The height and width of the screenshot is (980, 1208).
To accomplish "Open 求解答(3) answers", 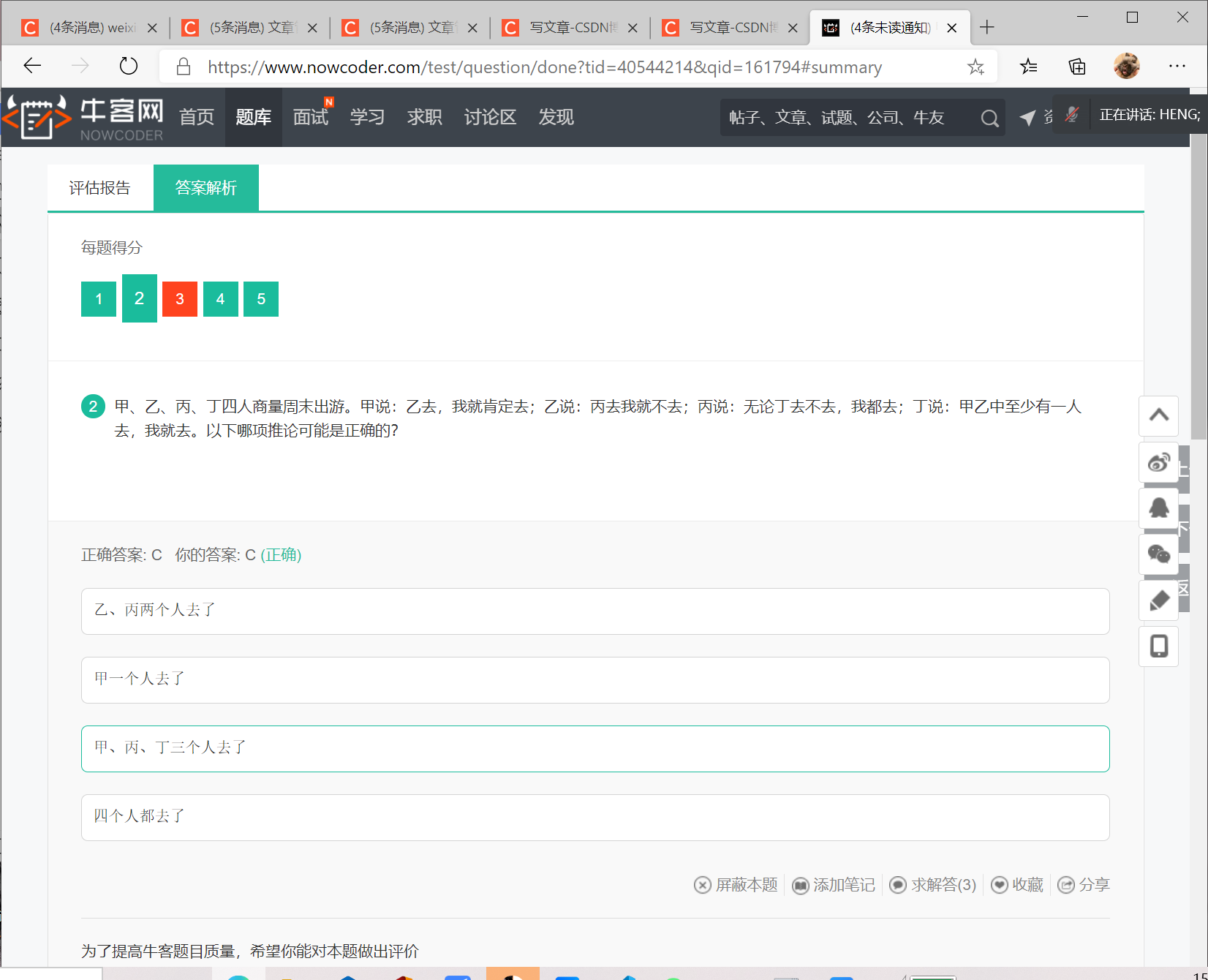I will click(933, 885).
